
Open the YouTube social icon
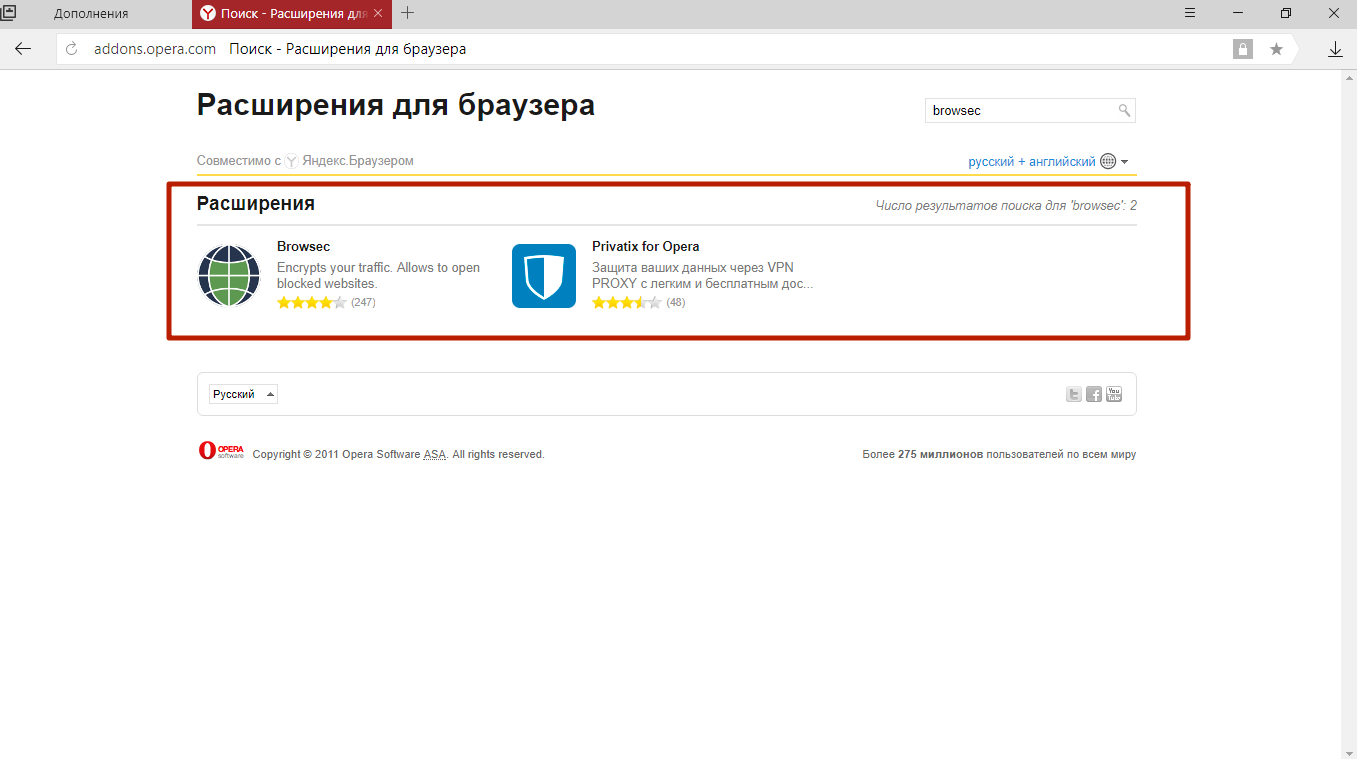click(1114, 394)
